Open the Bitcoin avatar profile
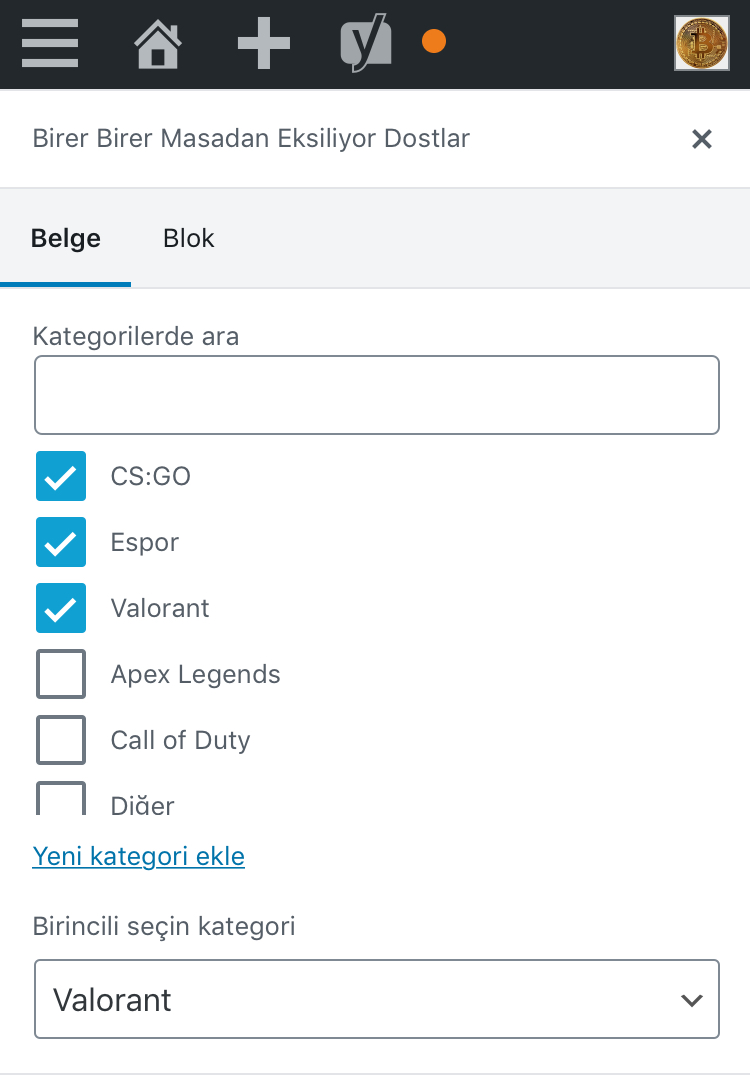The height and width of the screenshot is (1085, 750). 702,43
